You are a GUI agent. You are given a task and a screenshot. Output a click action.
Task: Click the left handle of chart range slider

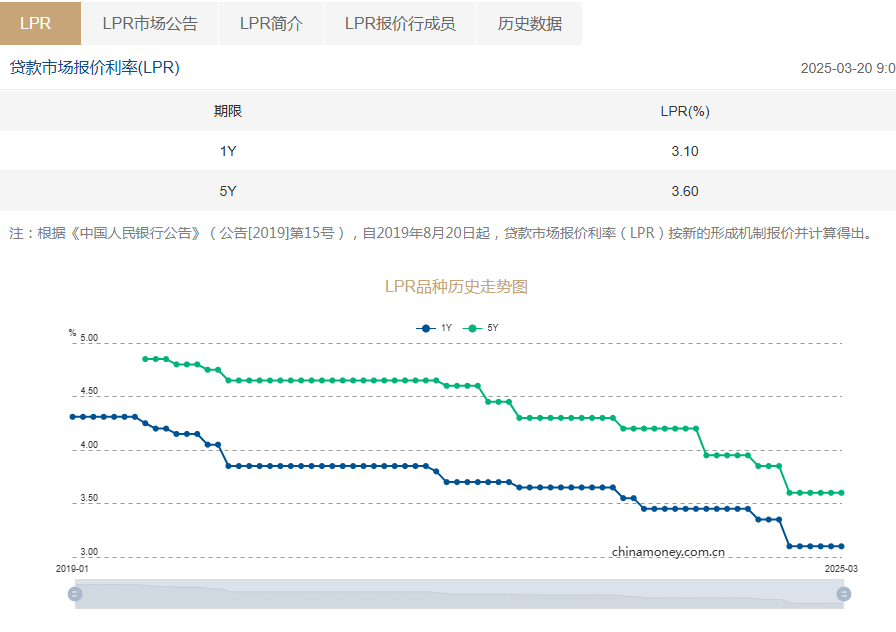[75, 594]
